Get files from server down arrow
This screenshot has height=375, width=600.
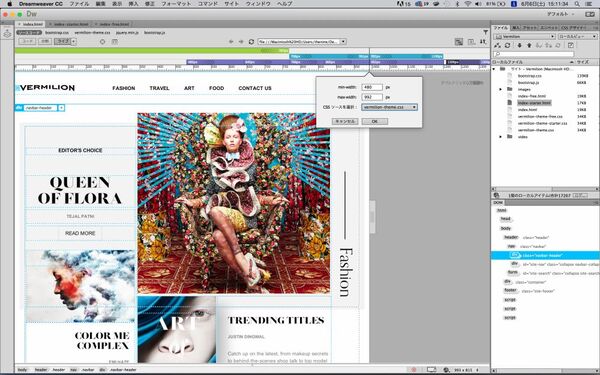coord(519,45)
